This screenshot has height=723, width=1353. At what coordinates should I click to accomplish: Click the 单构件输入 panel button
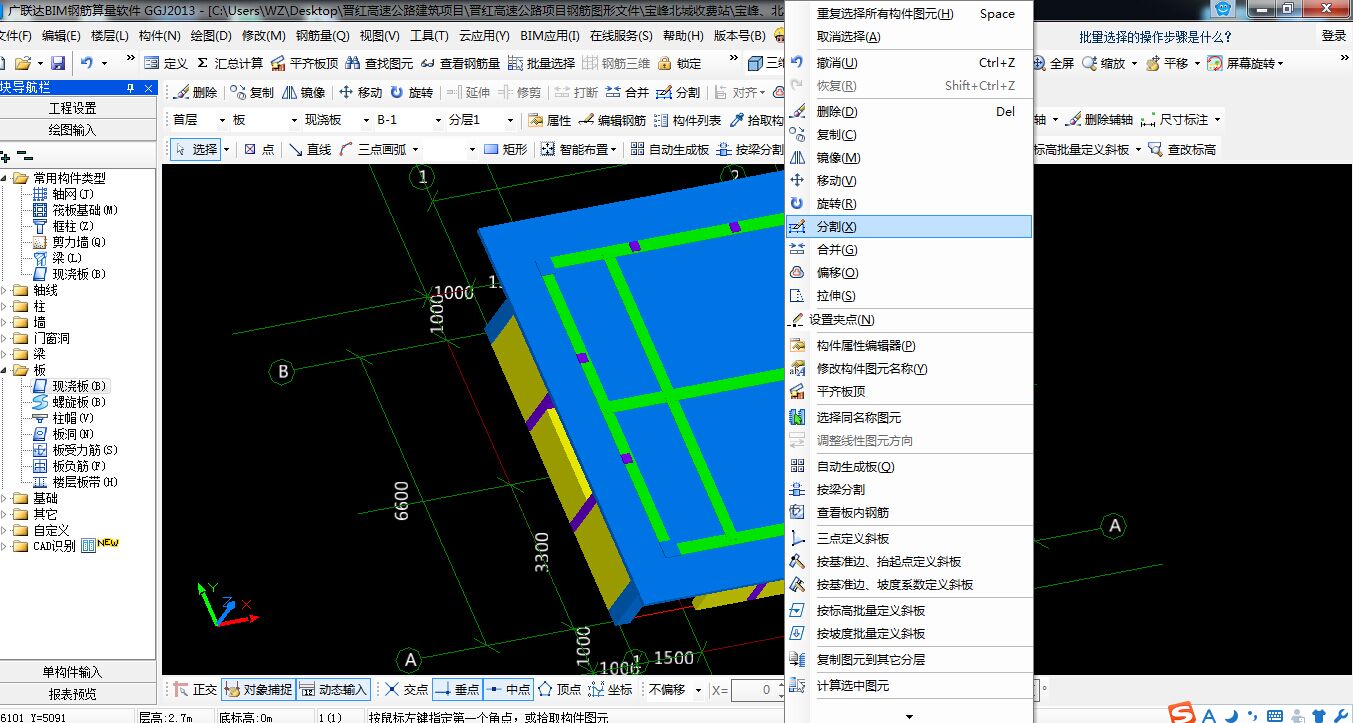pyautogui.click(x=73, y=672)
